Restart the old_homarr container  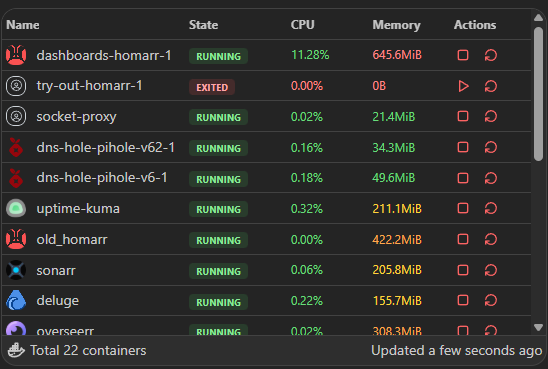pyautogui.click(x=491, y=239)
